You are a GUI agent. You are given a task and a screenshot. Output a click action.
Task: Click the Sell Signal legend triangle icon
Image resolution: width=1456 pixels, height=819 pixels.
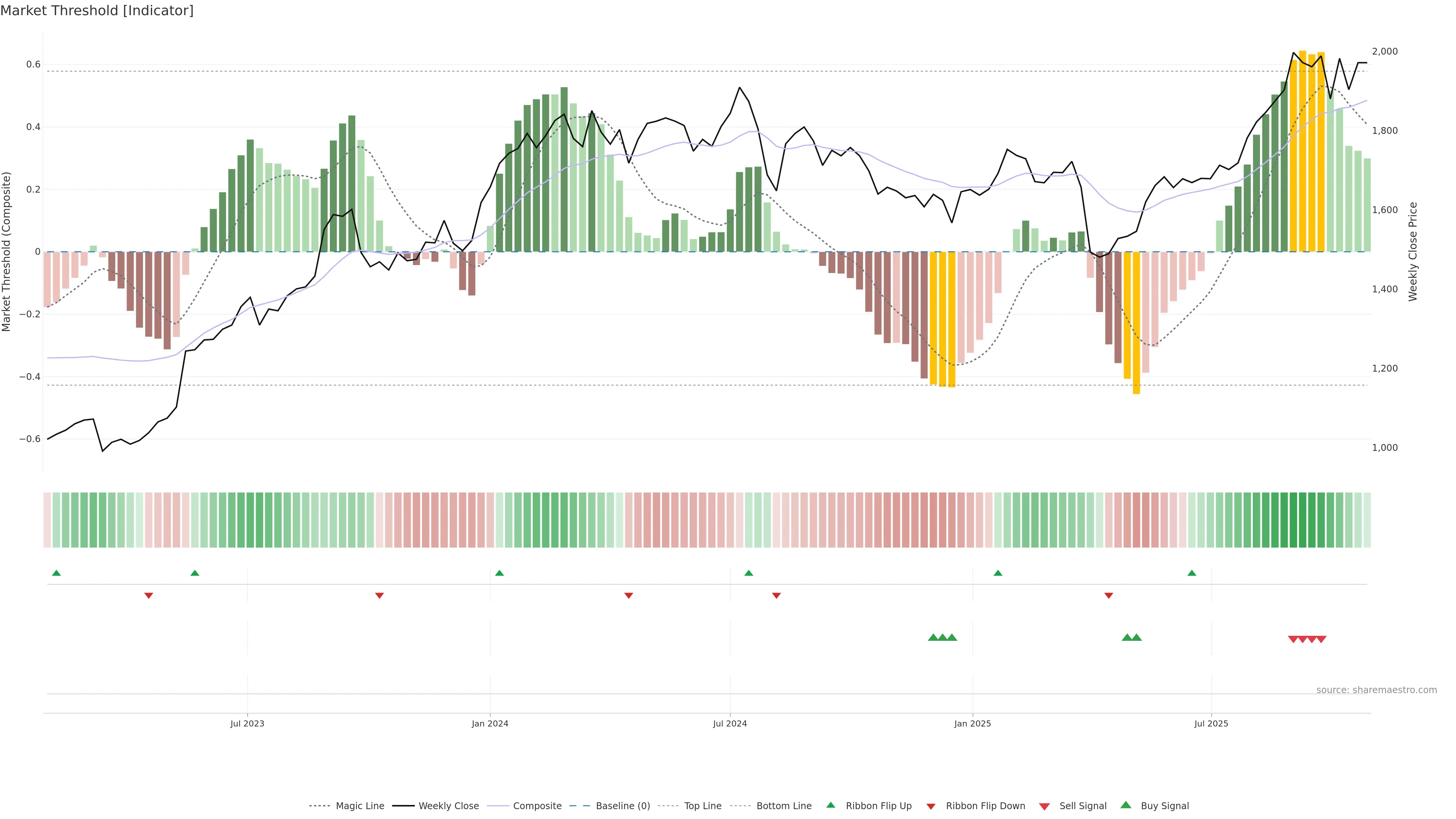pyautogui.click(x=1044, y=806)
